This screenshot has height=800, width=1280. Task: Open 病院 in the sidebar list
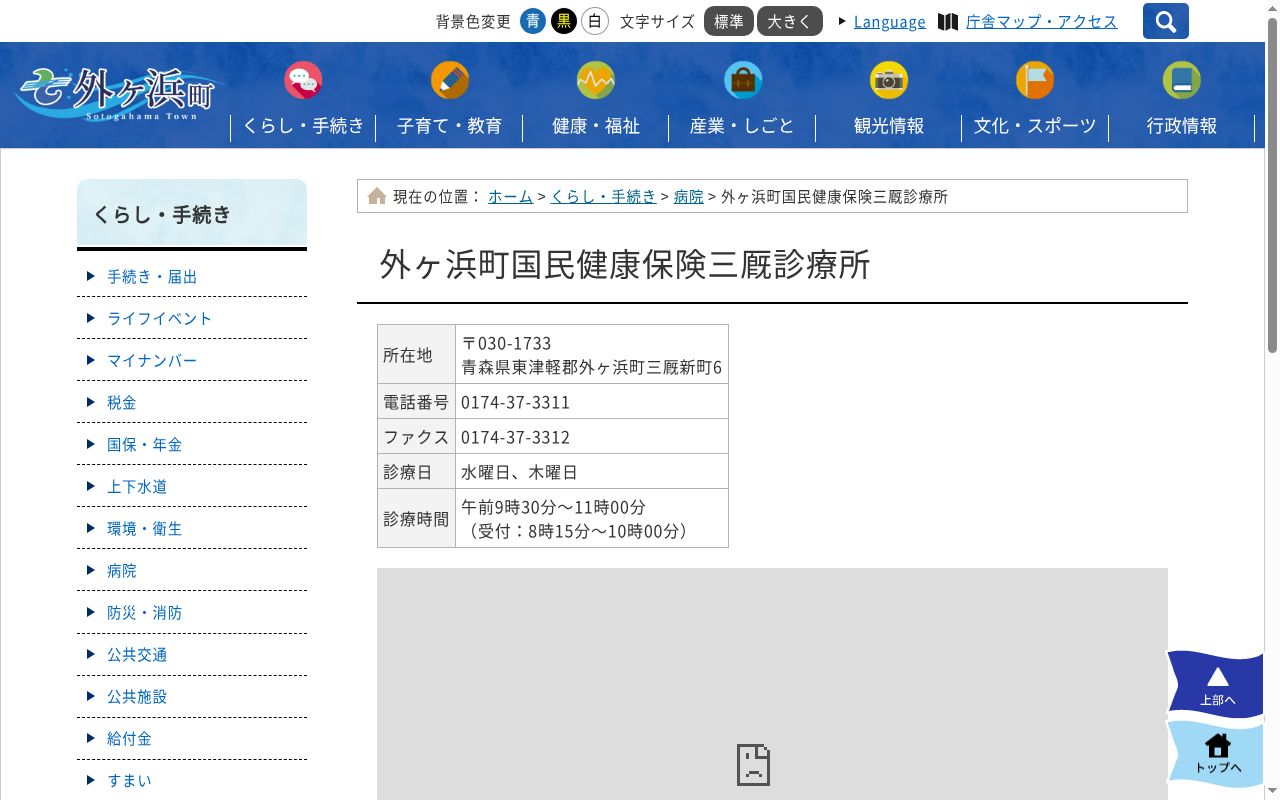pyautogui.click(x=122, y=571)
